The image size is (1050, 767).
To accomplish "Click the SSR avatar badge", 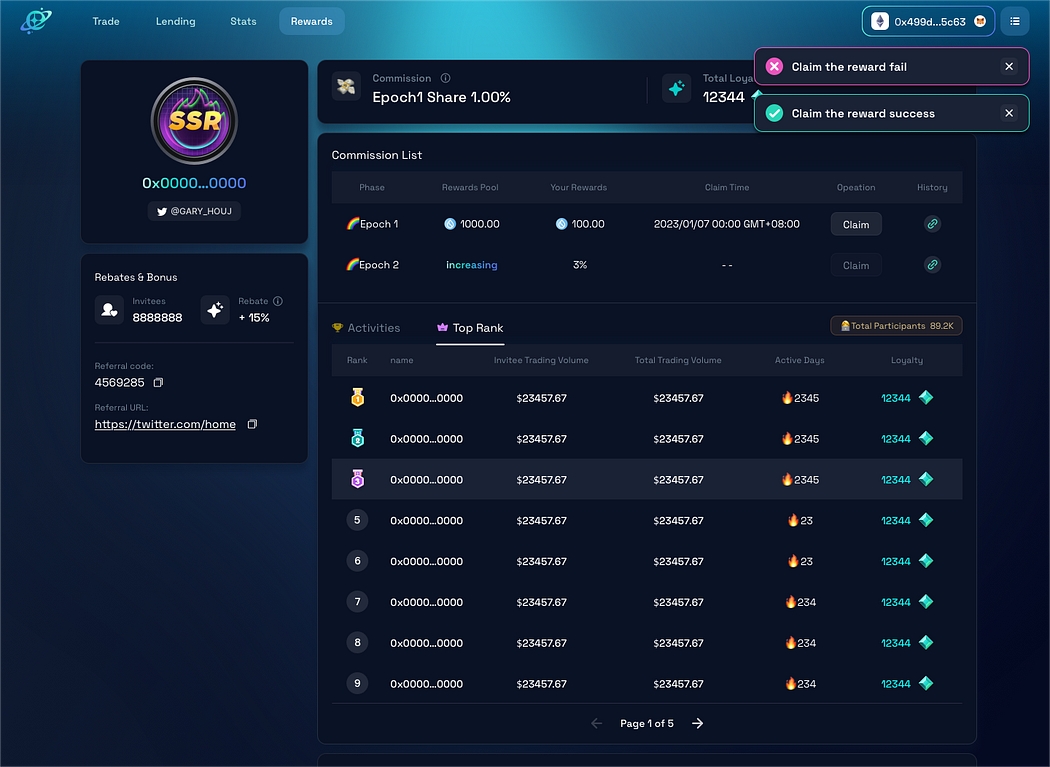I will [194, 121].
